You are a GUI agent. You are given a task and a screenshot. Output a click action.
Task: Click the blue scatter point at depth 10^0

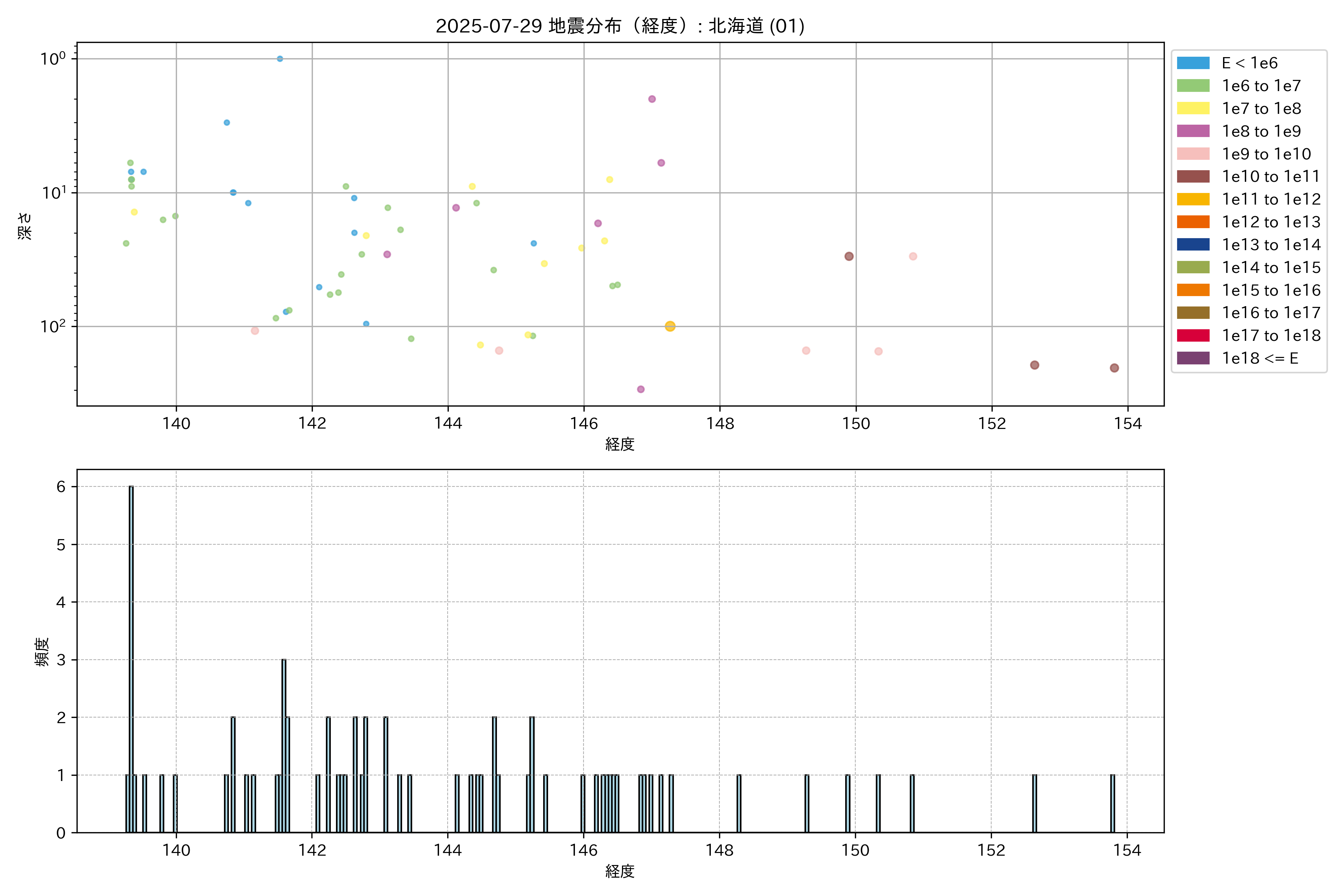pyautogui.click(x=280, y=59)
